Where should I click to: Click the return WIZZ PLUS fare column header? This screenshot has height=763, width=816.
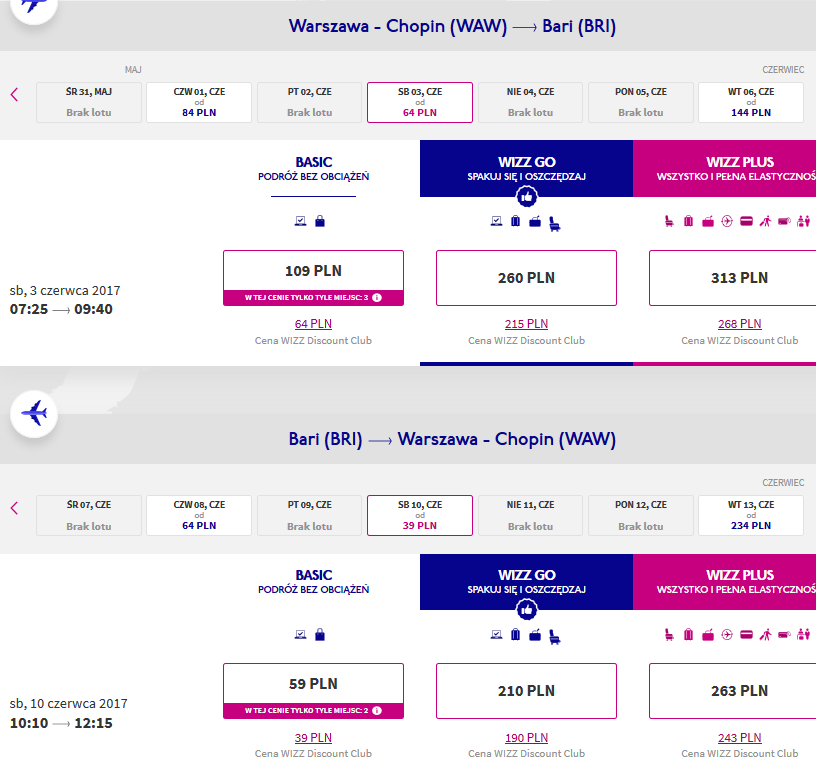pos(724,582)
